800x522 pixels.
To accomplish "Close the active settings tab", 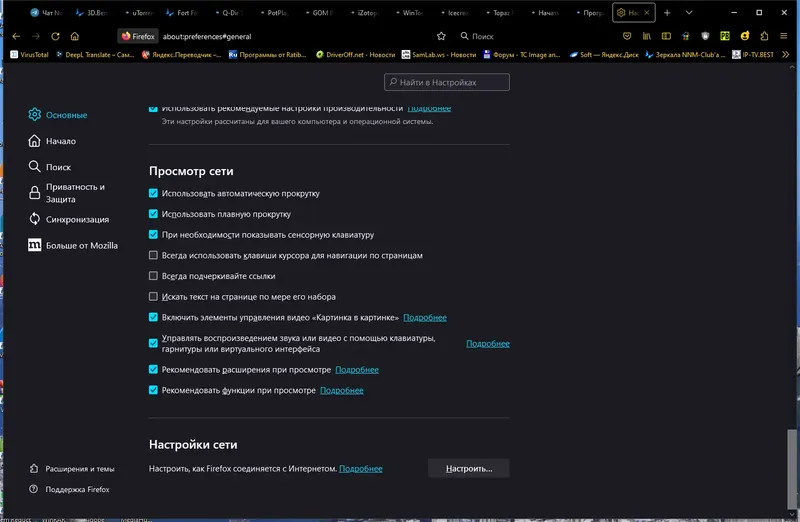I will (646, 13).
